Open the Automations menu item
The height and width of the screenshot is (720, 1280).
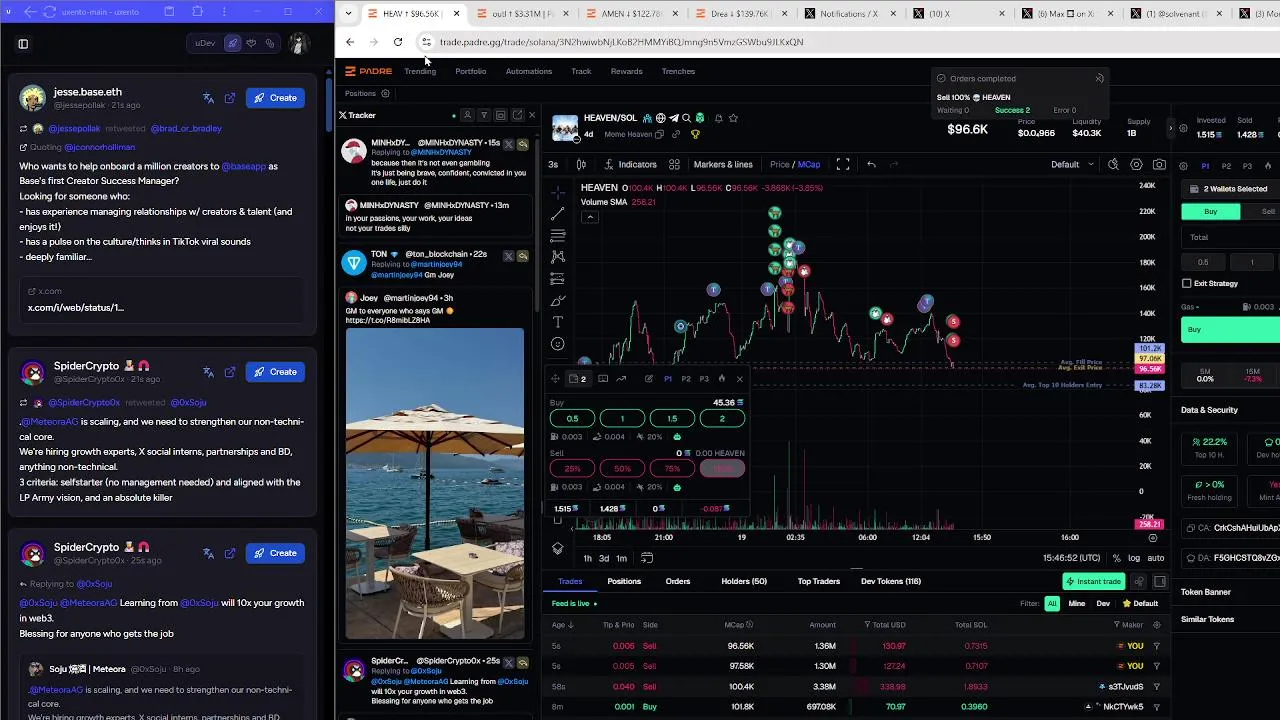[x=528, y=71]
